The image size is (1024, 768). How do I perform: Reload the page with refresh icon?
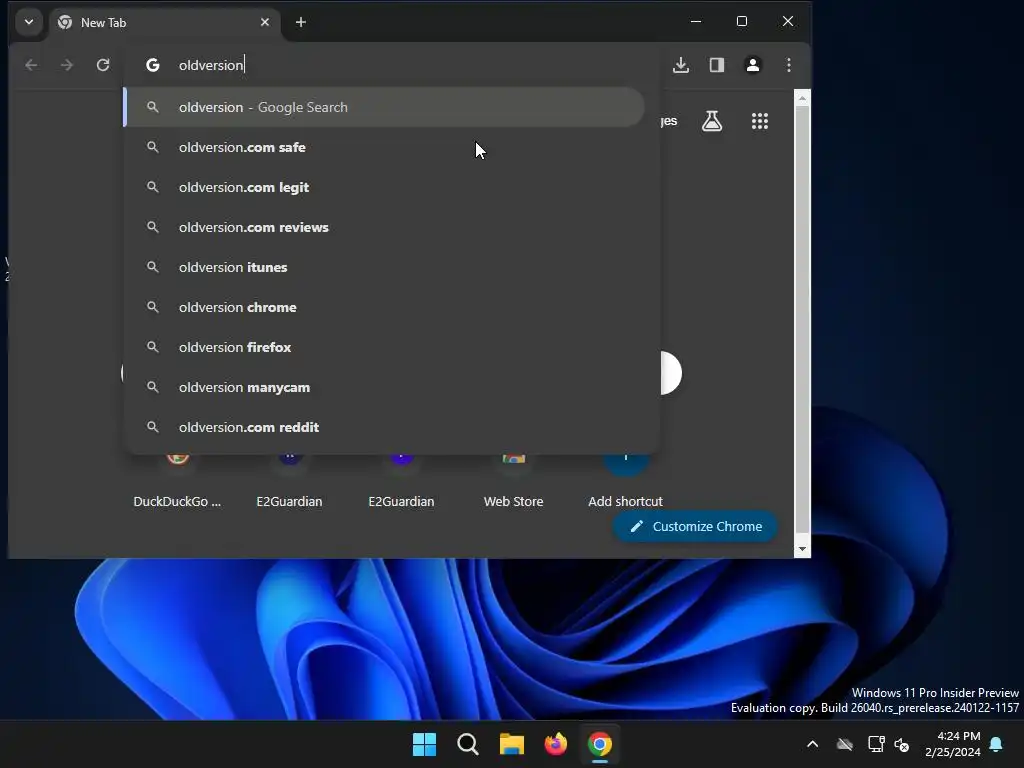(x=103, y=65)
